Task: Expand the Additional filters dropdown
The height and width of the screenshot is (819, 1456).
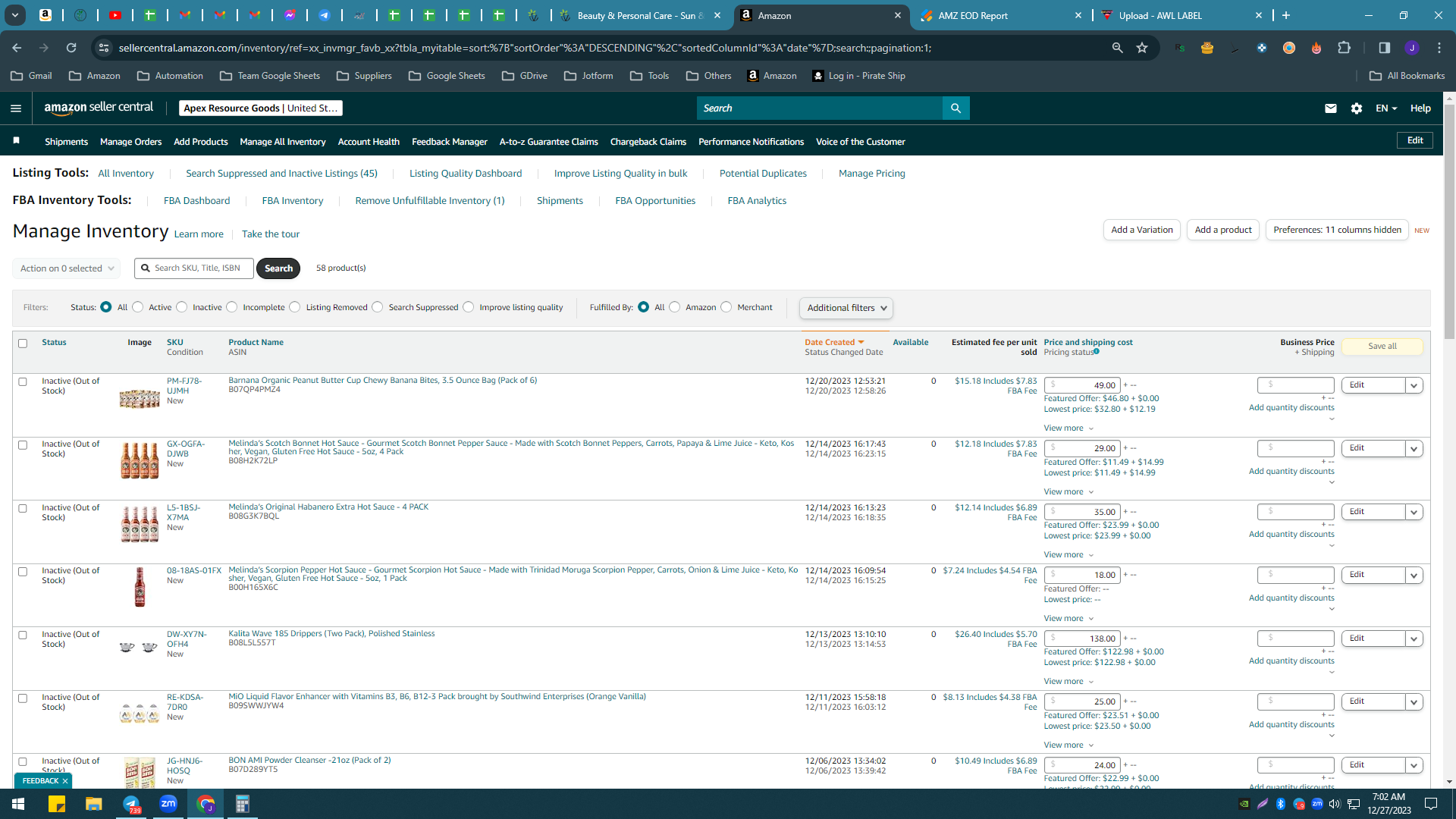Action: [x=846, y=308]
